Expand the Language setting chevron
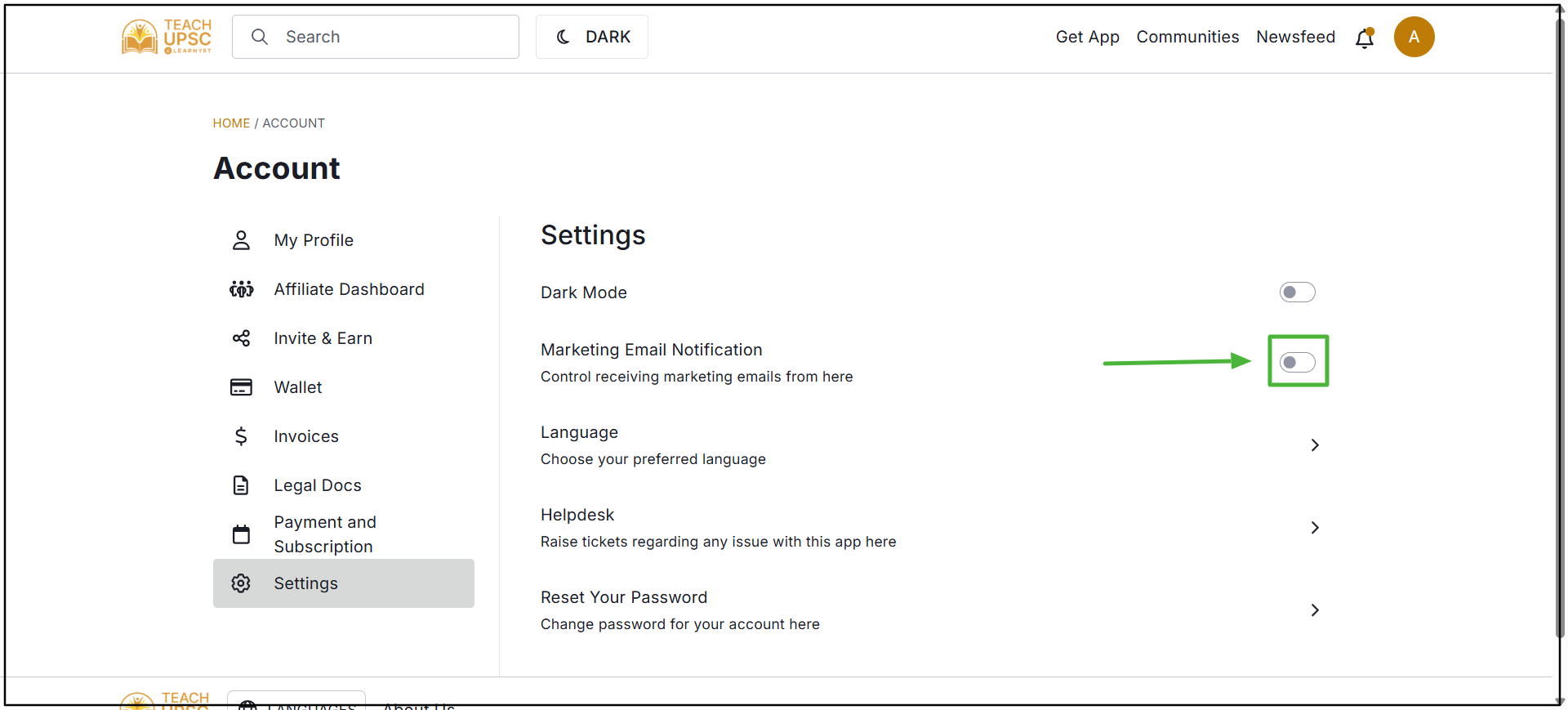The image size is (1568, 710). click(x=1315, y=445)
